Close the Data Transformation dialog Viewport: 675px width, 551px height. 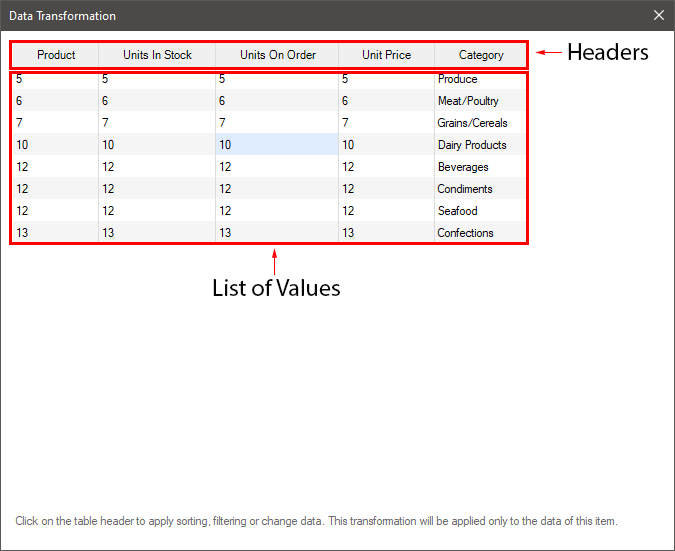point(658,15)
